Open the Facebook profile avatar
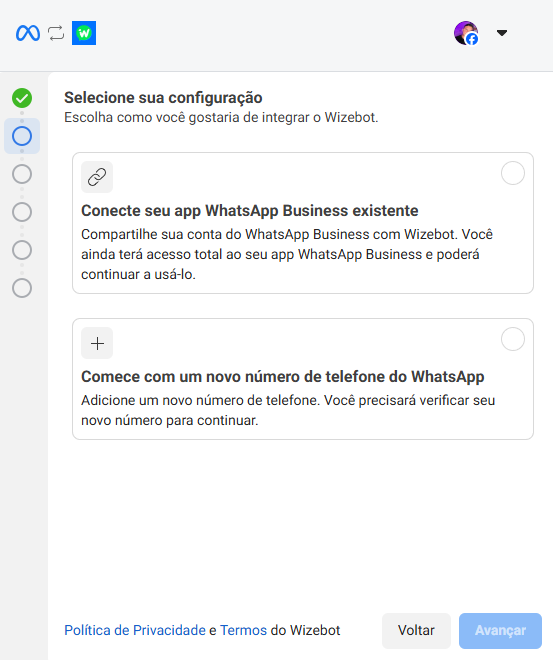This screenshot has height=660, width=553. pyautogui.click(x=466, y=33)
